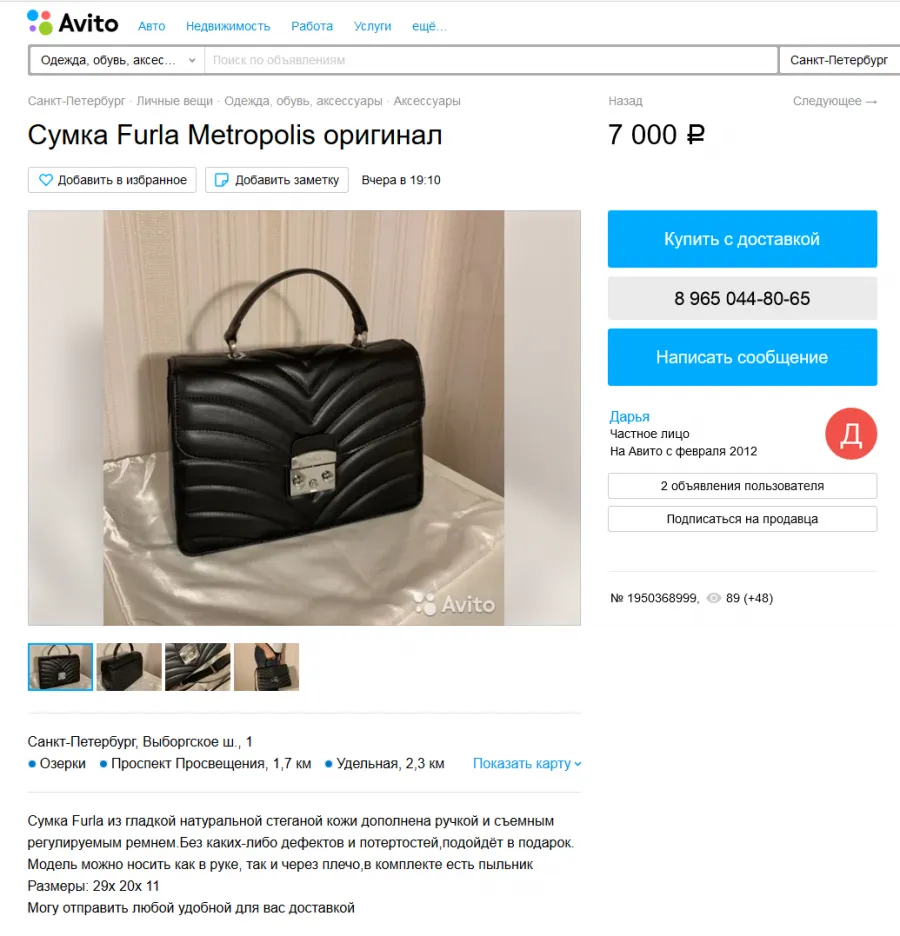Click the Написать сообщение button
This screenshot has height=936, width=900.
(x=742, y=357)
